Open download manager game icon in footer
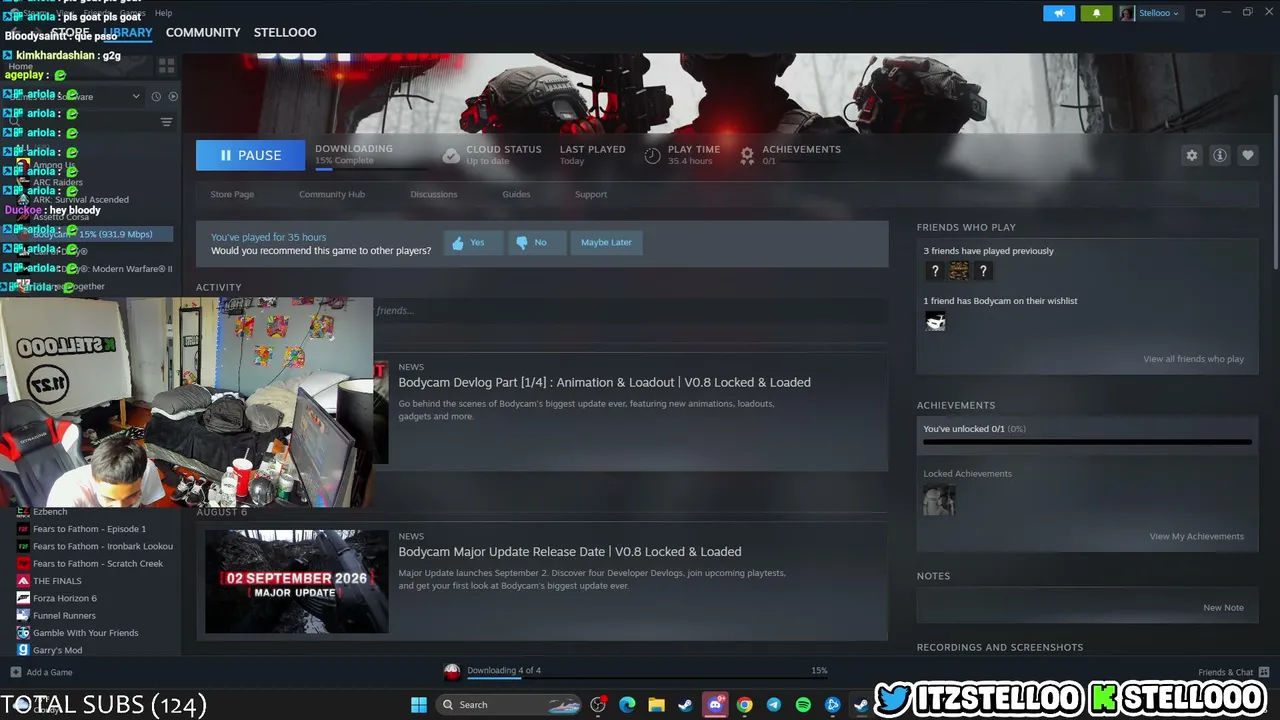Image resolution: width=1280 pixels, height=720 pixels. coord(452,671)
